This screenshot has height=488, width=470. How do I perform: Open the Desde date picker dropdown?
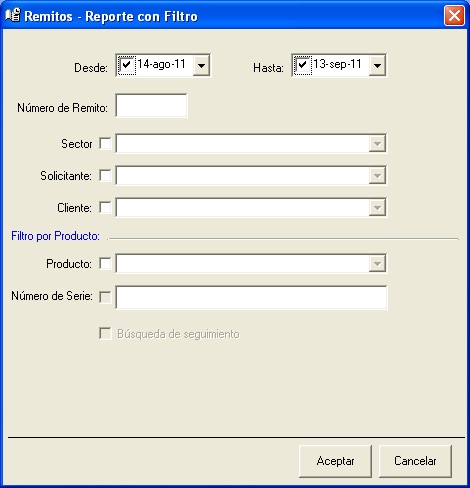point(201,65)
